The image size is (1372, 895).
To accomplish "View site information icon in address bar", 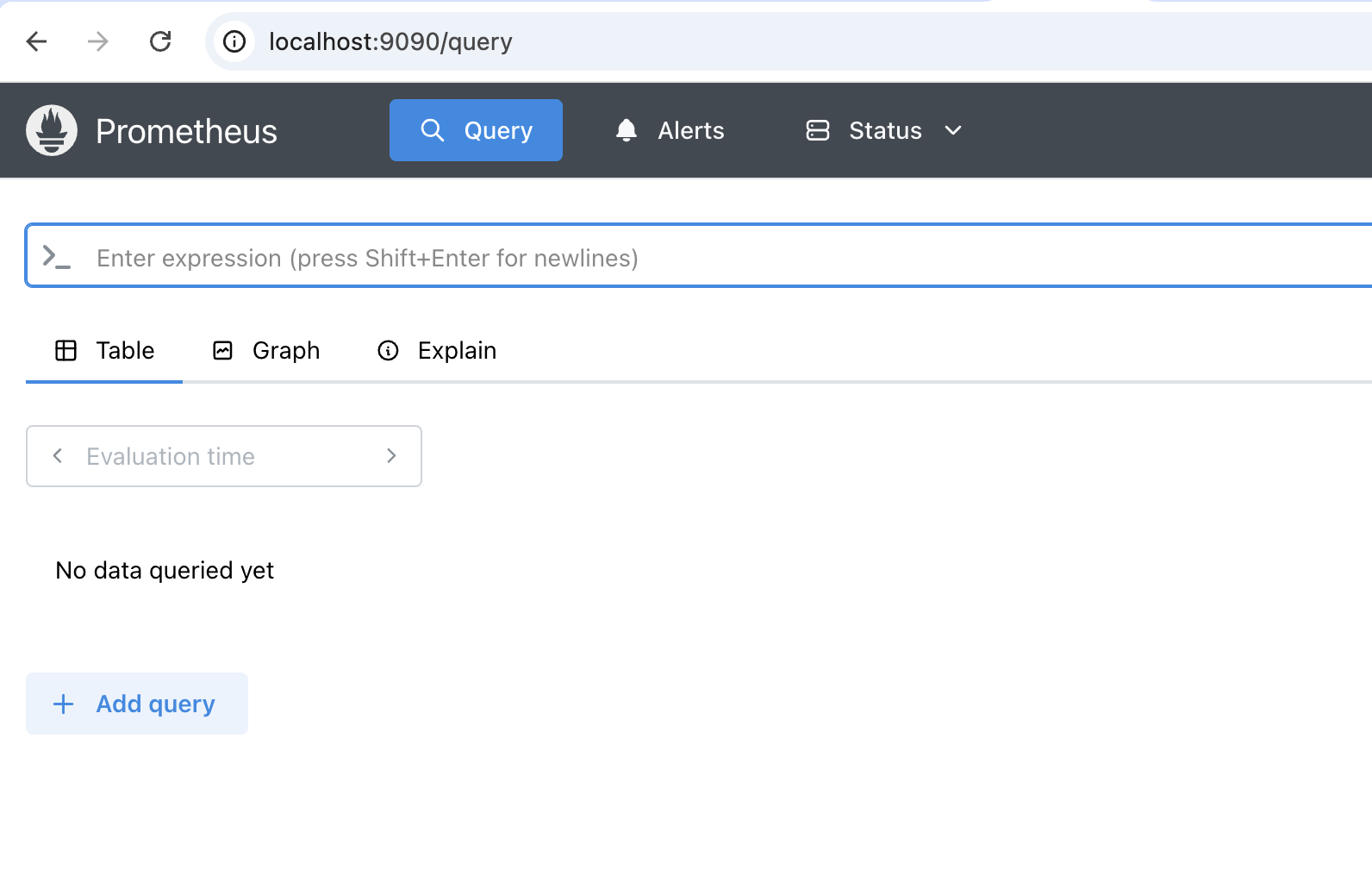I will [x=234, y=41].
